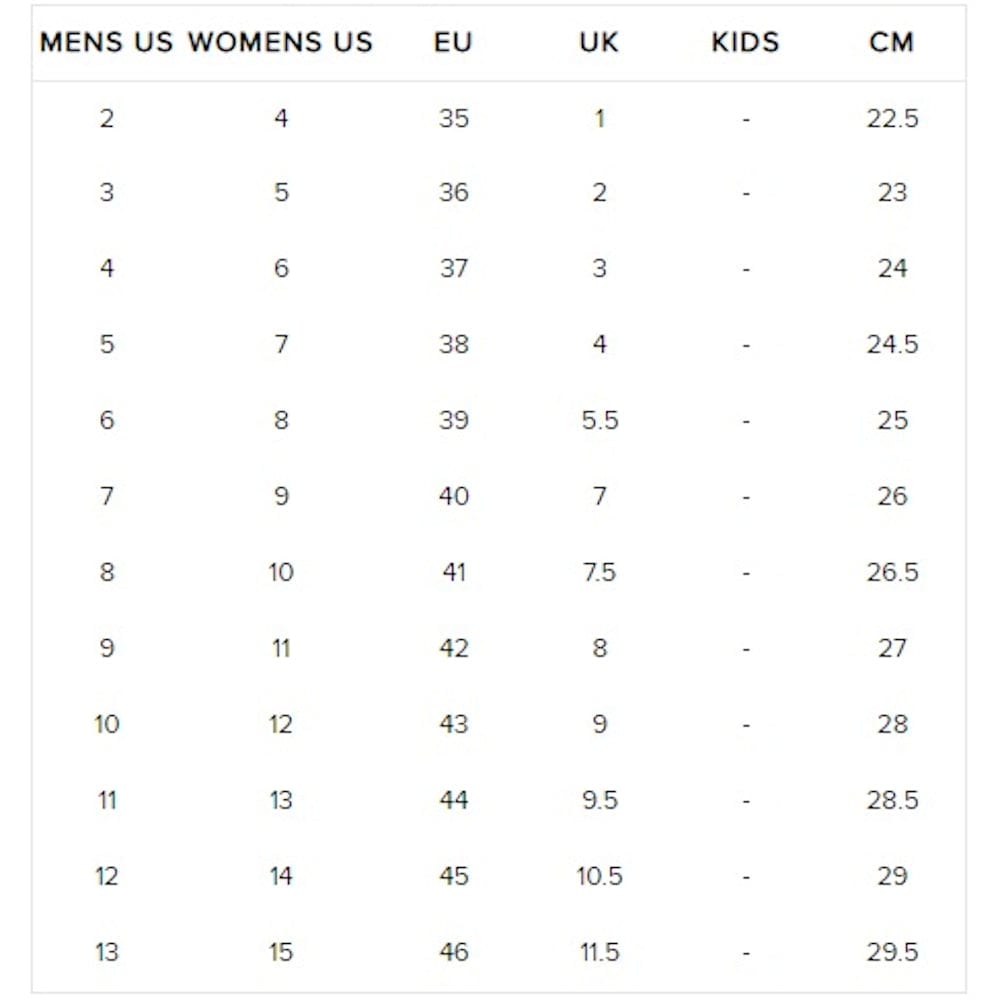Image resolution: width=1000 pixels, height=1000 pixels.
Task: Click Mens US size 2 cell
Action: [x=106, y=118]
